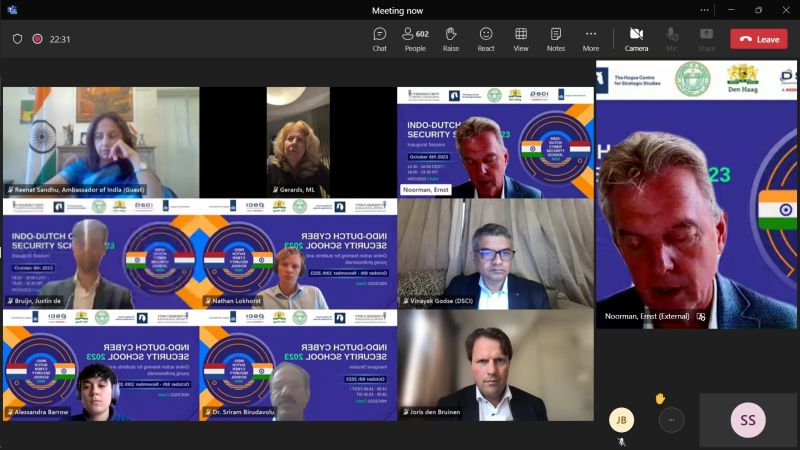Select Noorman, Ernst small video tile

(495, 142)
